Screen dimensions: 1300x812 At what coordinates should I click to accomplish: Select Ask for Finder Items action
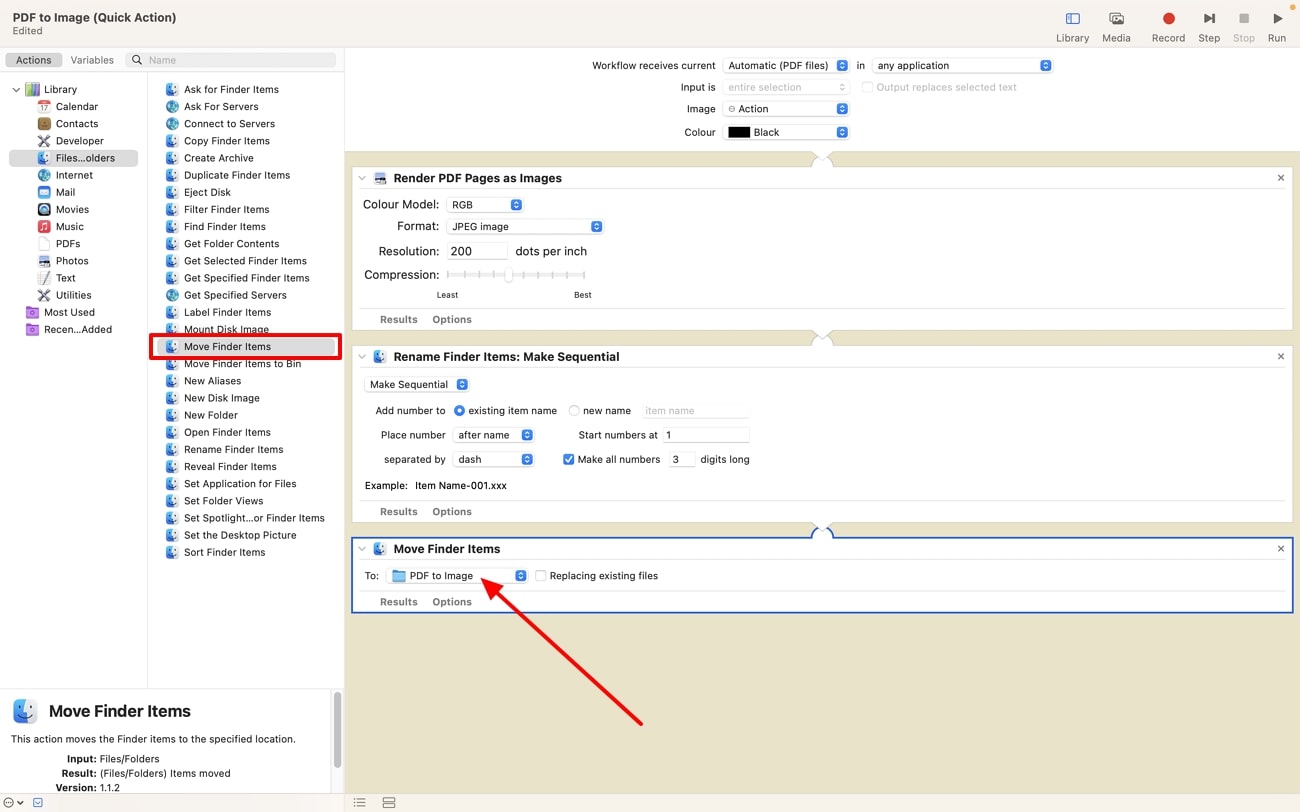click(231, 89)
